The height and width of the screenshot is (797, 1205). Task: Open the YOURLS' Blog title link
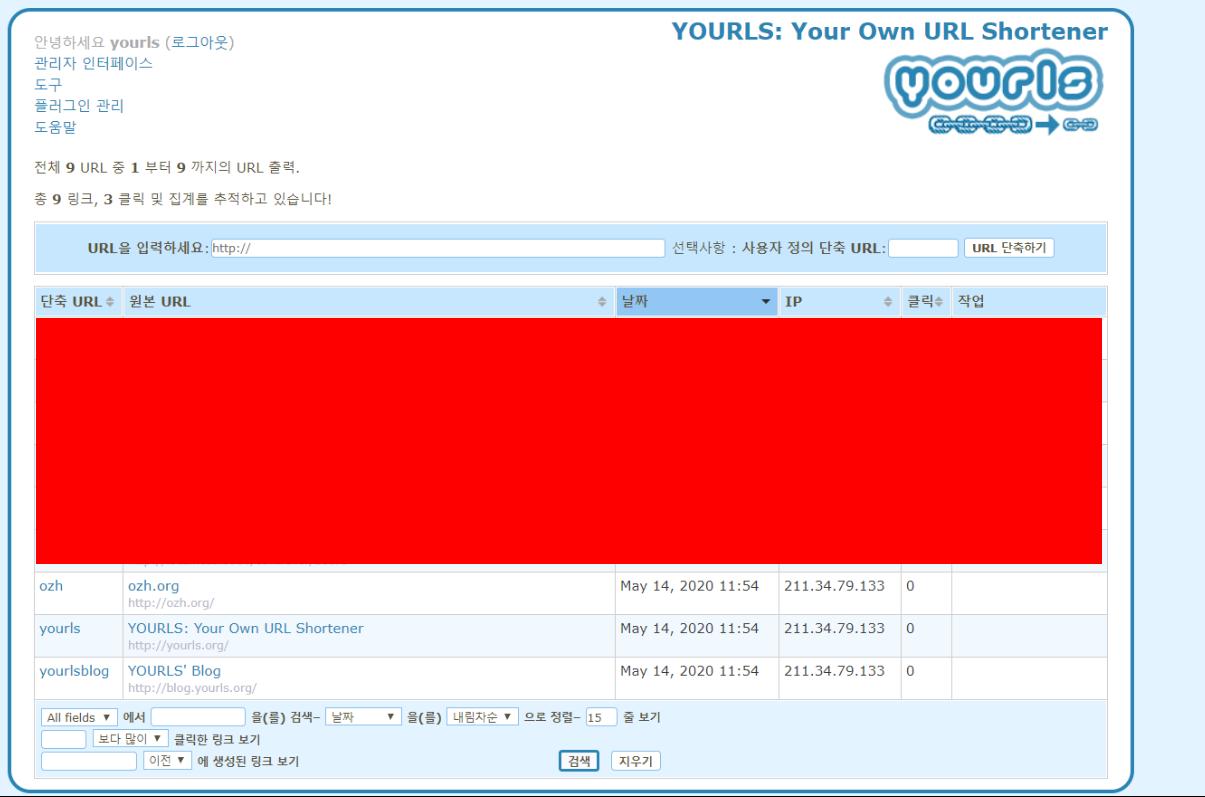[174, 670]
